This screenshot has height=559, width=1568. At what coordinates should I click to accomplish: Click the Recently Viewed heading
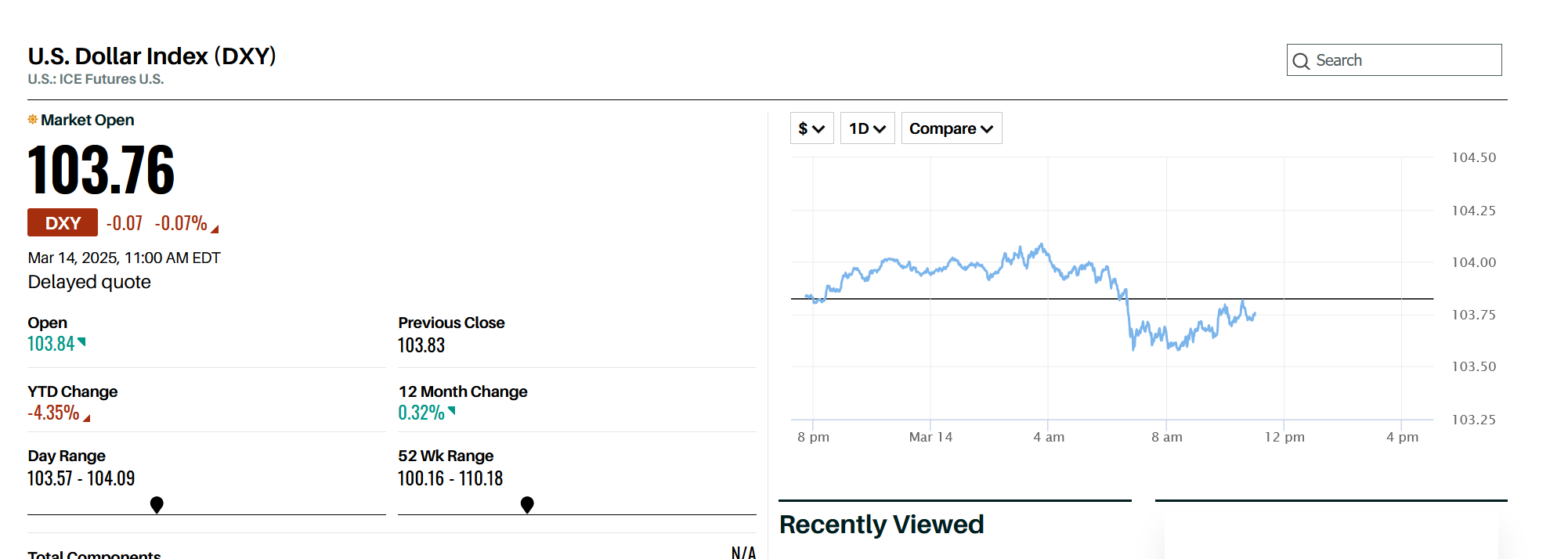[881, 525]
